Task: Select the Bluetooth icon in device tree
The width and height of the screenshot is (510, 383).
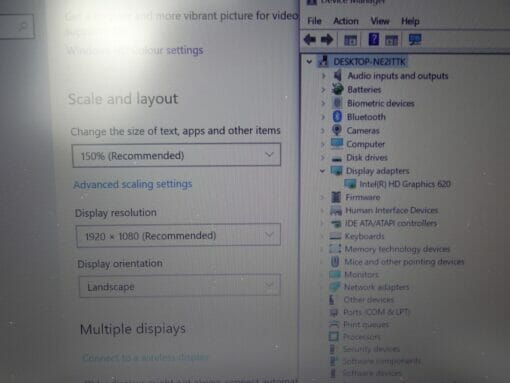Action: (x=337, y=117)
